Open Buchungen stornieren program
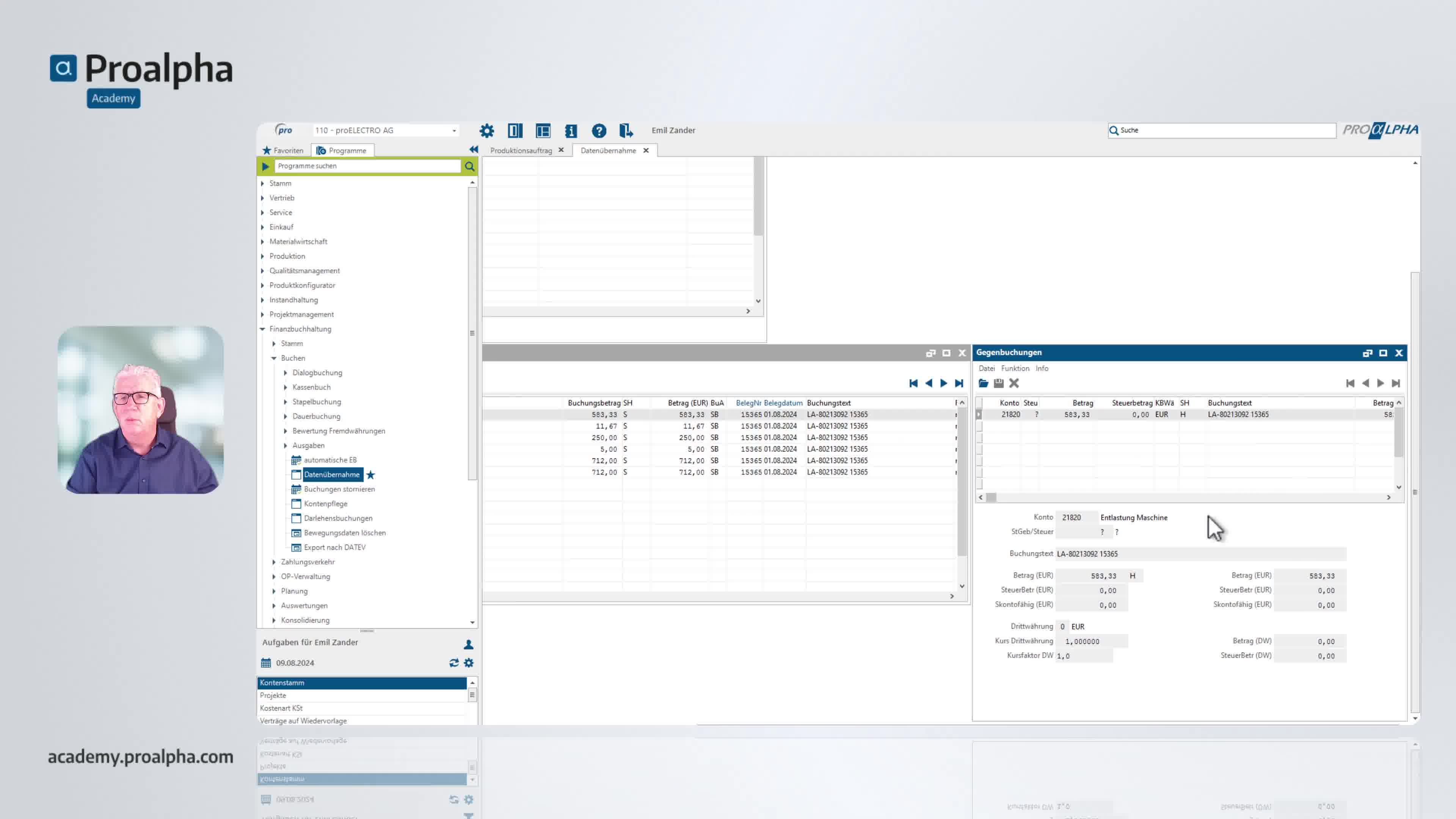 click(339, 489)
